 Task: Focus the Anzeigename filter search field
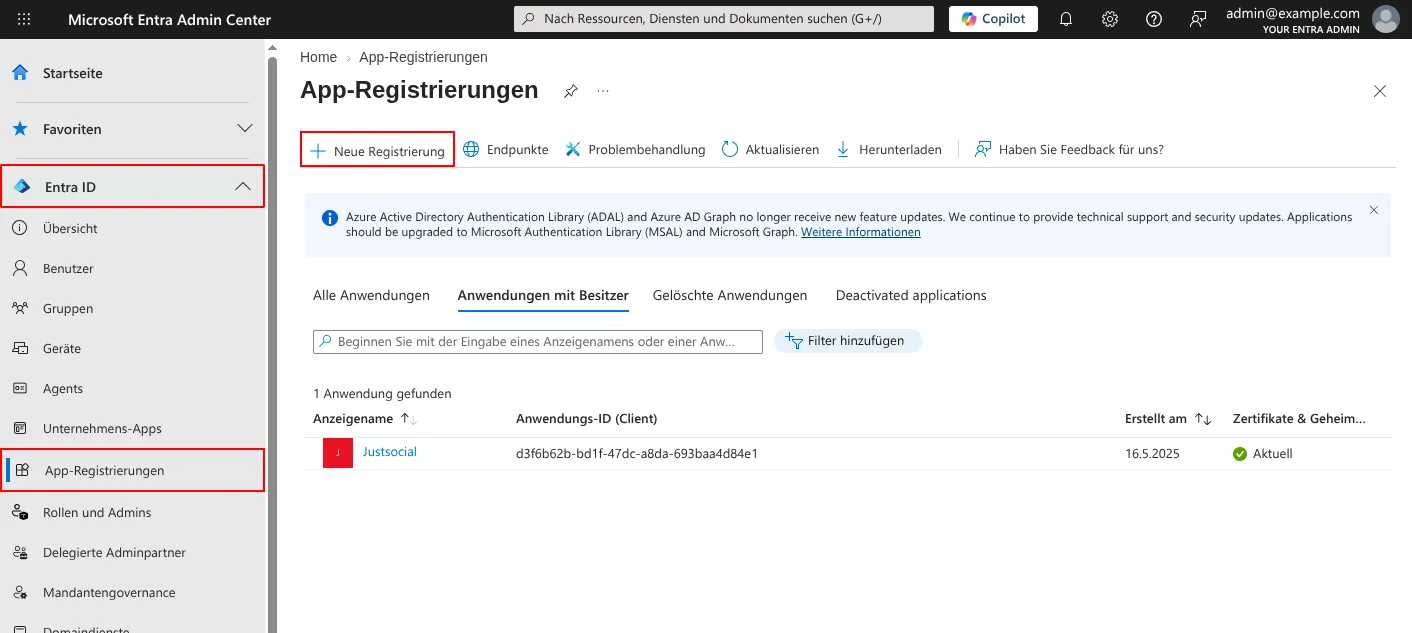click(538, 342)
